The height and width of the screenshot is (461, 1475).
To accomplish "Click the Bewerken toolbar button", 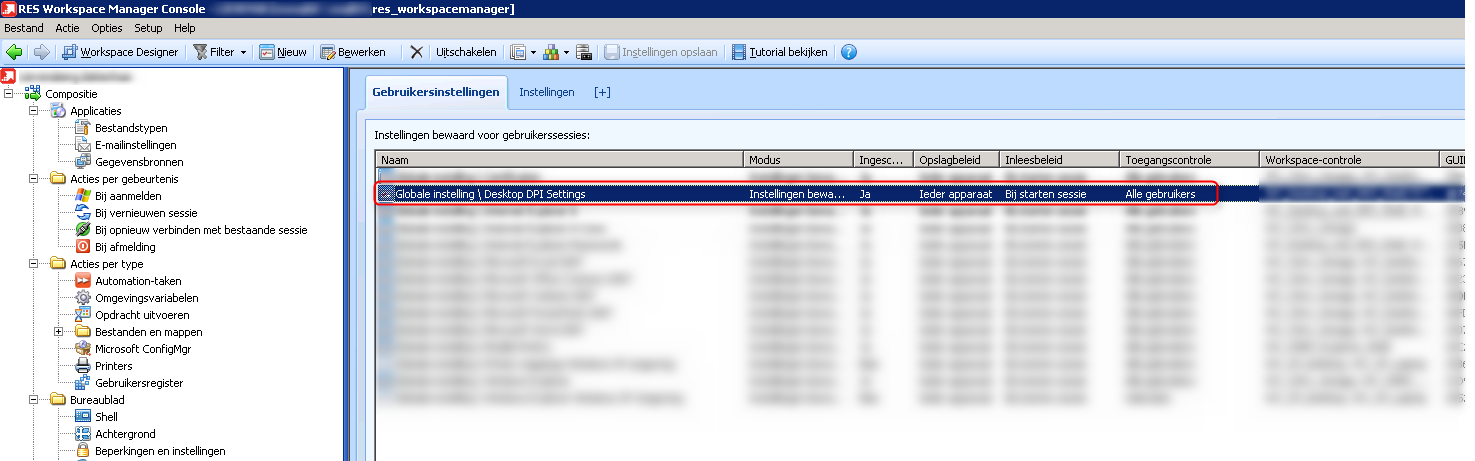I will [353, 52].
